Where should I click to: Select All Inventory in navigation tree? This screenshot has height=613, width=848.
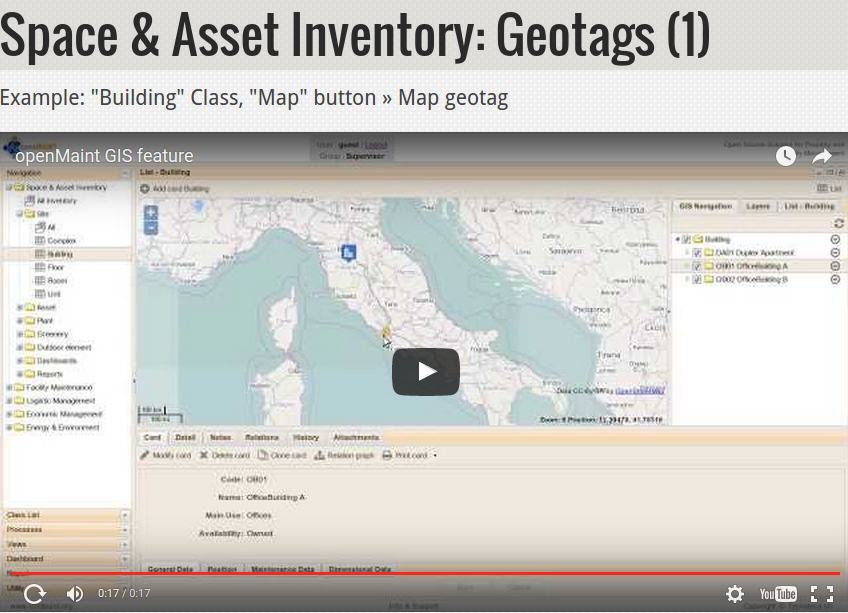(57, 201)
